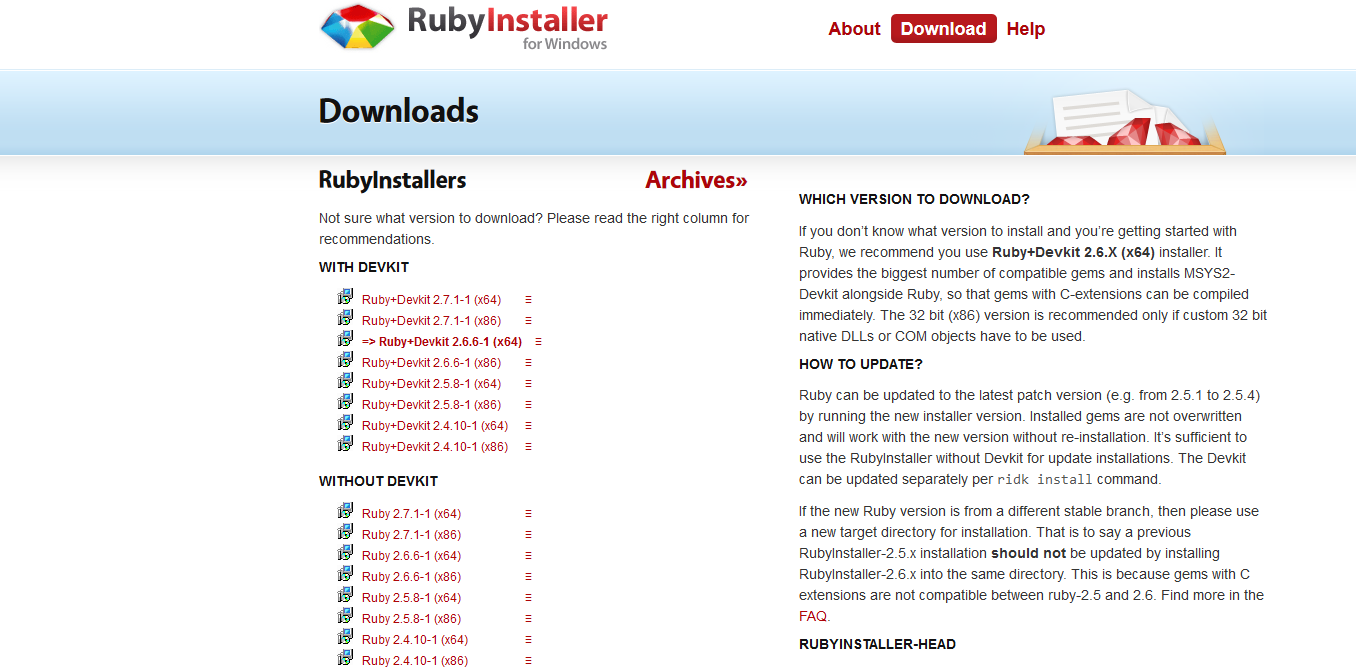Screen dimensions: 1356x668
Task: Click installer icon beside Ruby+Devkit 2.6.6-1 (x86)
Action: pyautogui.click(x=346, y=361)
